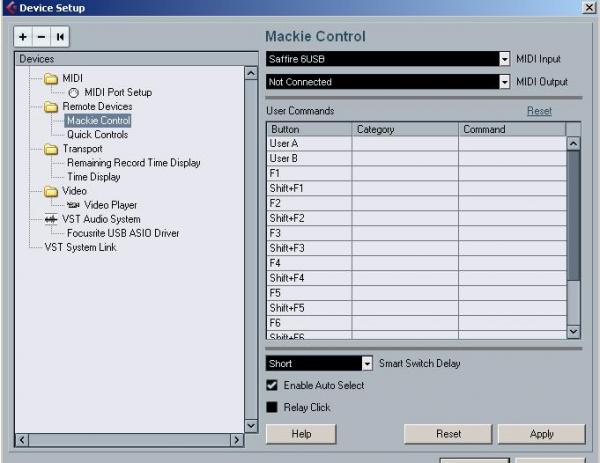The image size is (600, 463).
Task: Click the minus remove device icon
Action: pos(41,37)
